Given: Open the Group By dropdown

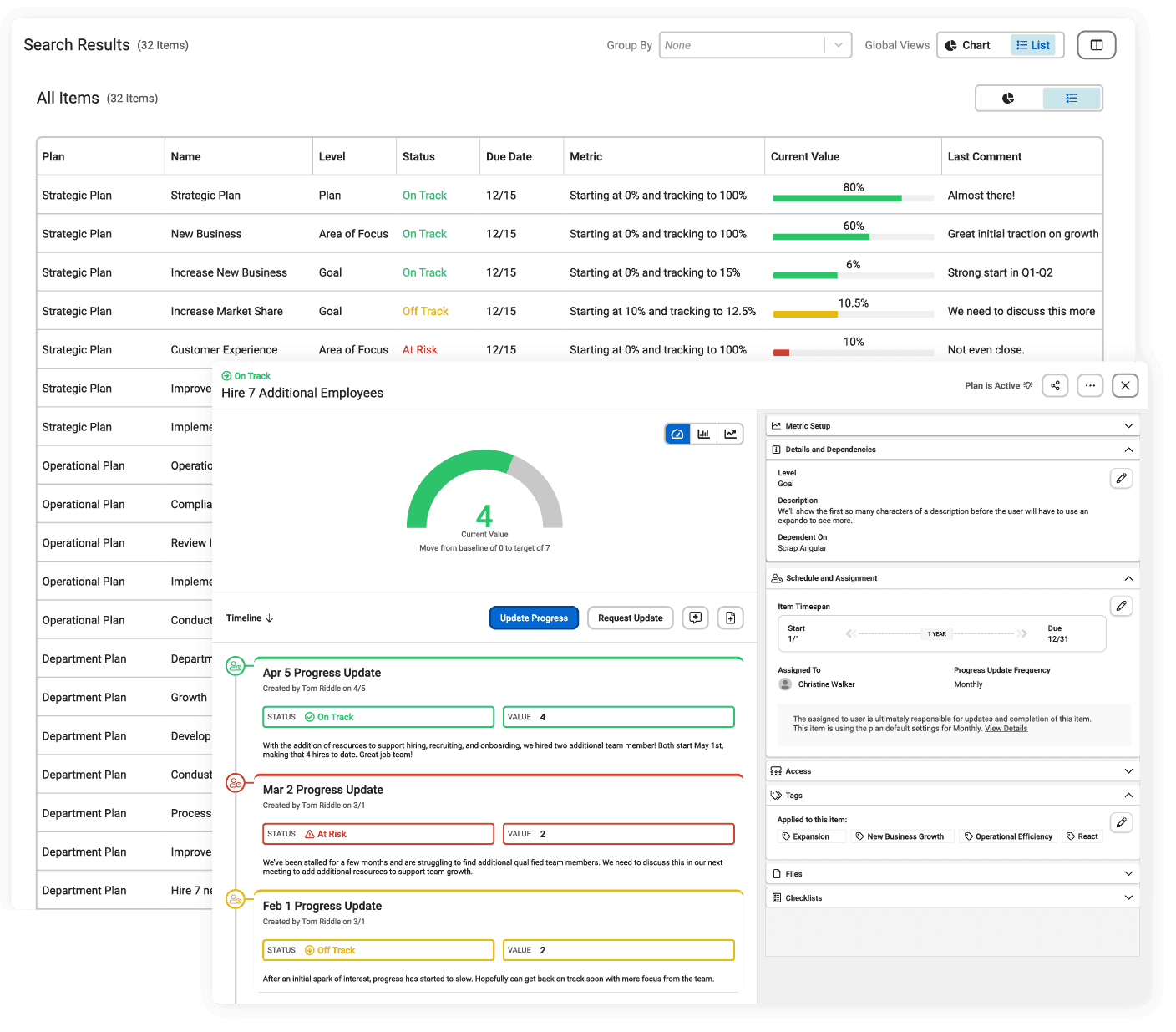Looking at the screenshot, I should coord(754,44).
